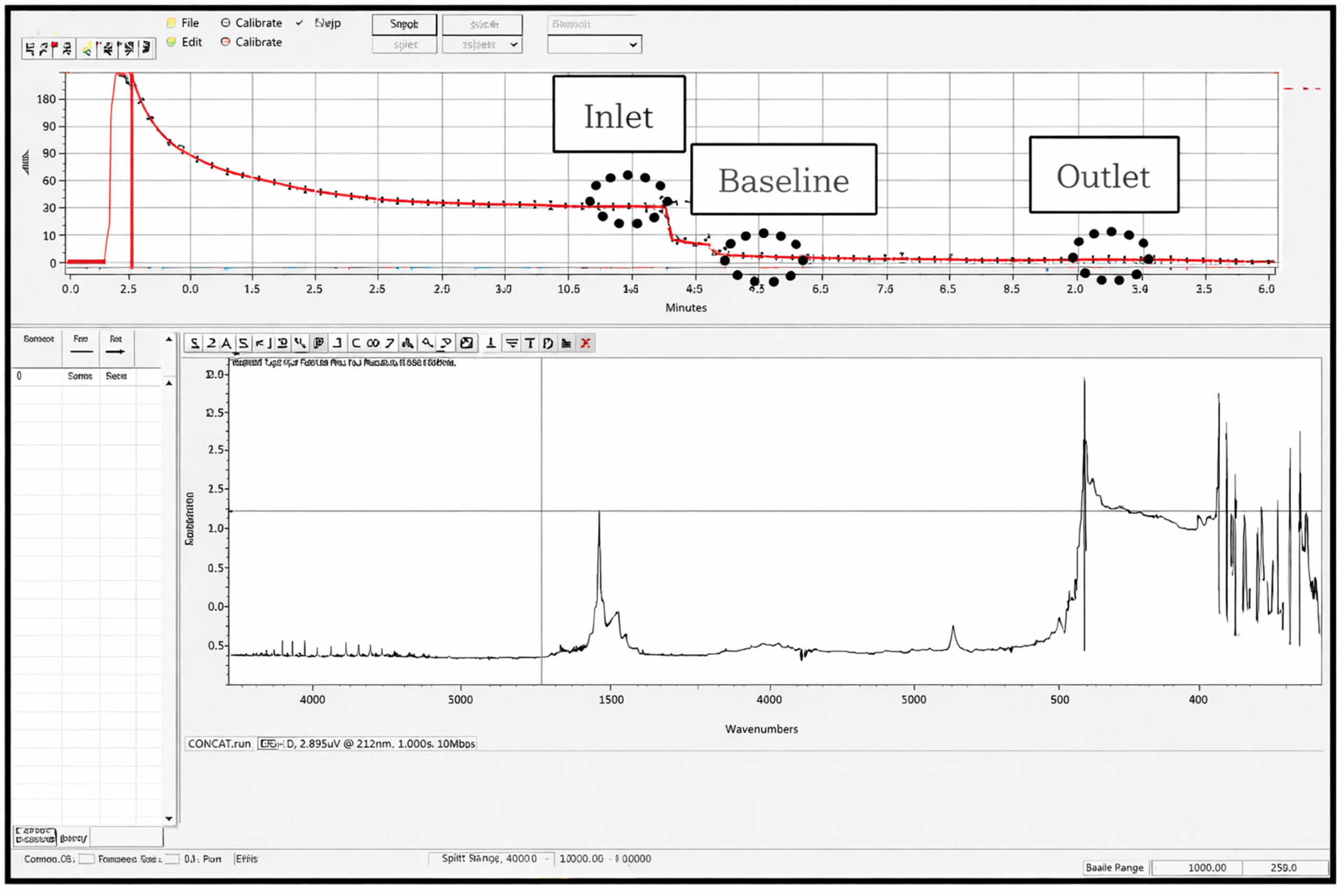
Task: Click the funnel-shaped lines icon in spectrum toolbar
Action: 512,343
